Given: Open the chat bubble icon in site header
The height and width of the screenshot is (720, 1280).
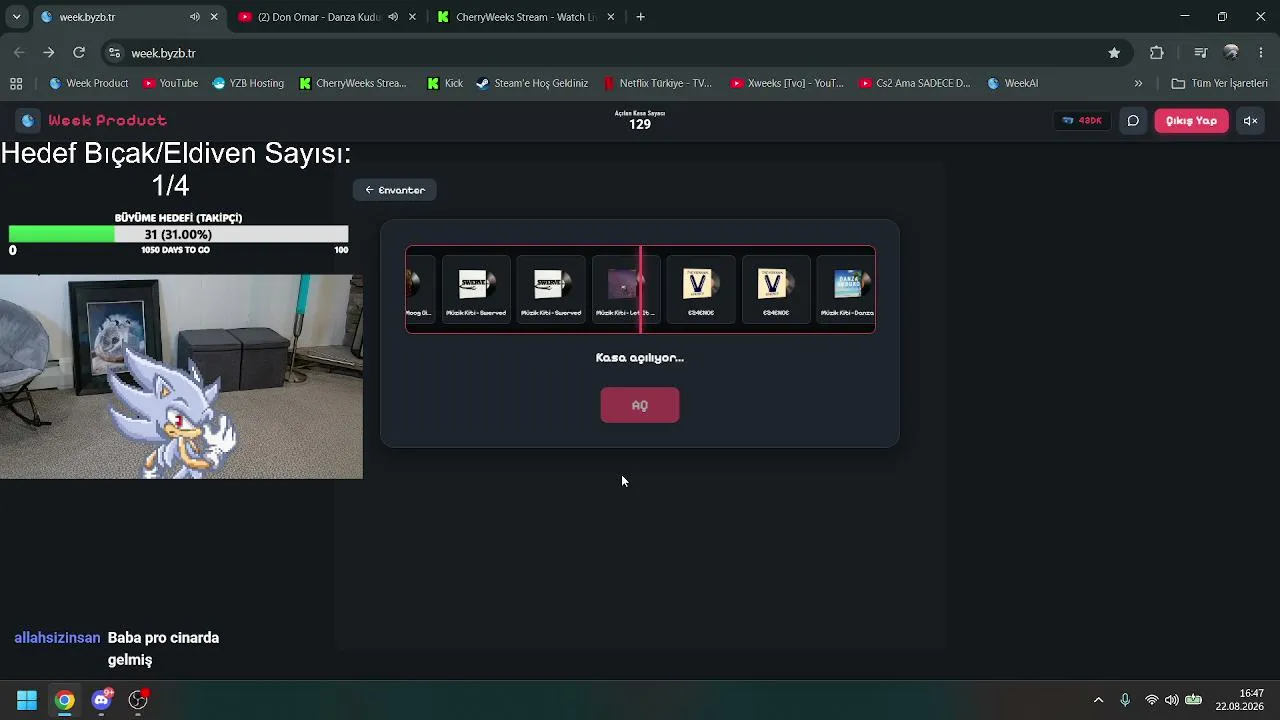Looking at the screenshot, I should 1133,120.
